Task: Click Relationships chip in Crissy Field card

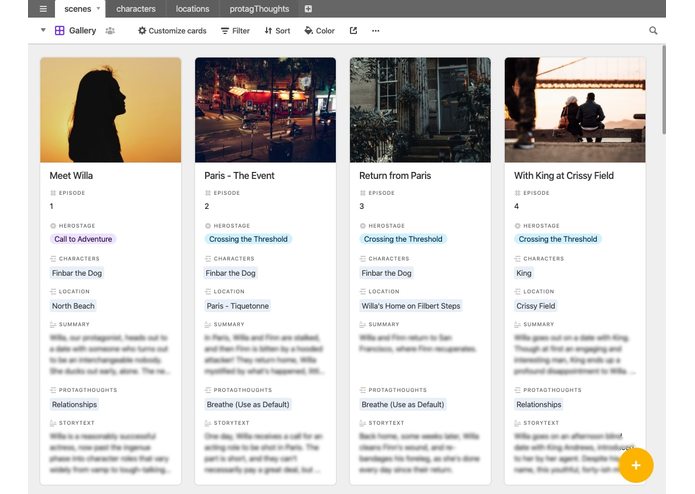Action: 539,405
